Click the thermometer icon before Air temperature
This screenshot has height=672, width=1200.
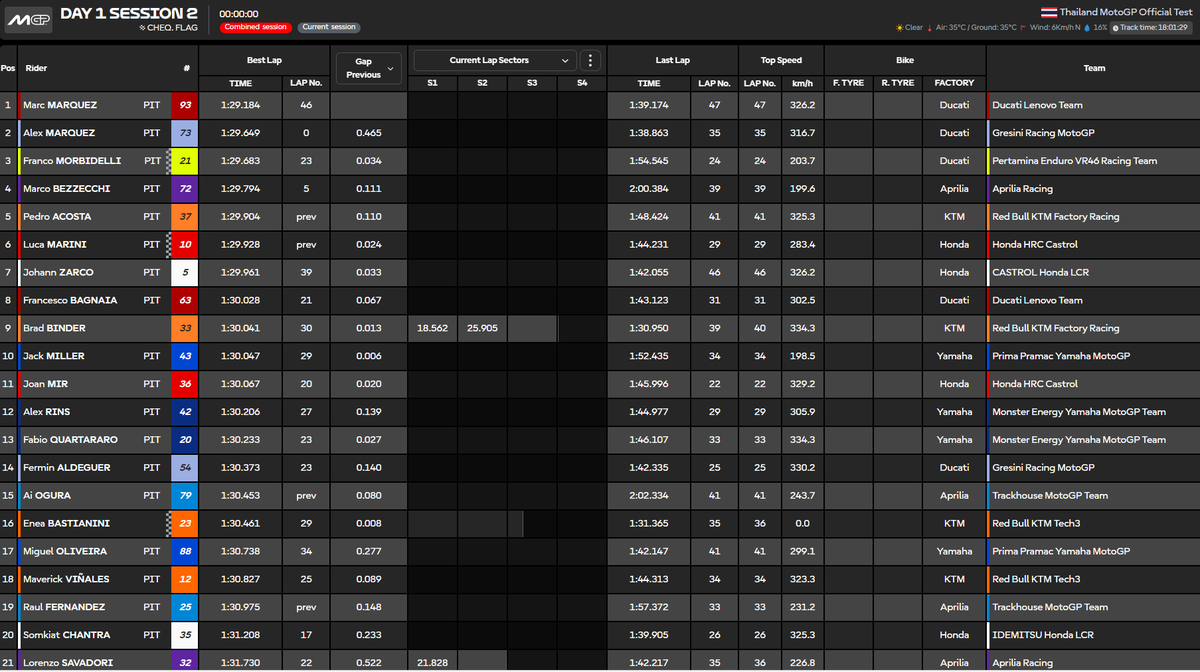pos(929,27)
